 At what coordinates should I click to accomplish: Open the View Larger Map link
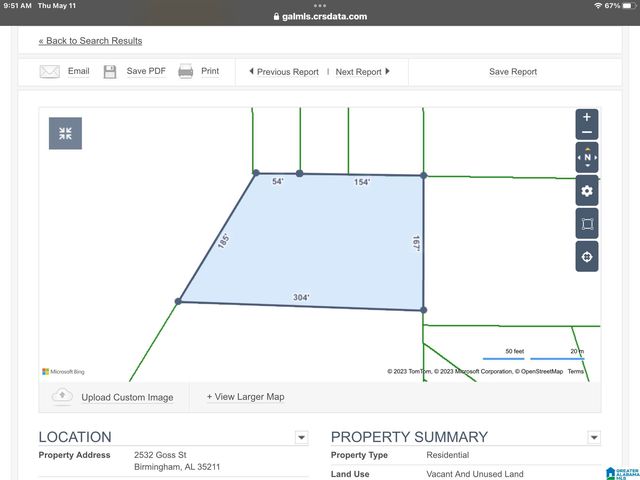pyautogui.click(x=245, y=397)
